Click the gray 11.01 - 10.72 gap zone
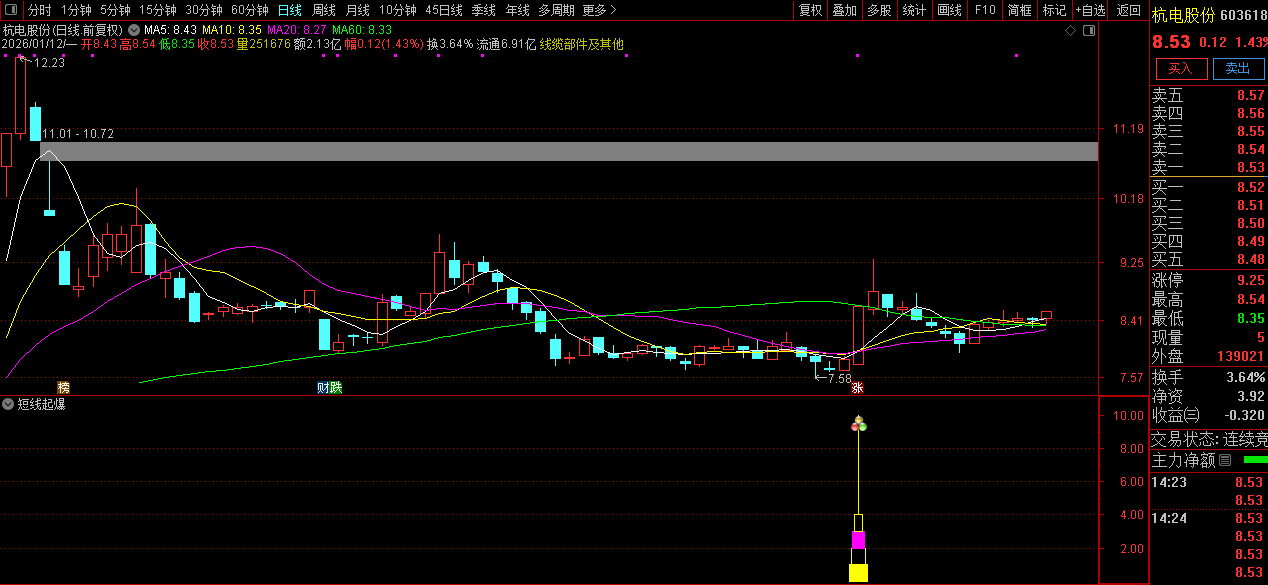 pos(569,152)
